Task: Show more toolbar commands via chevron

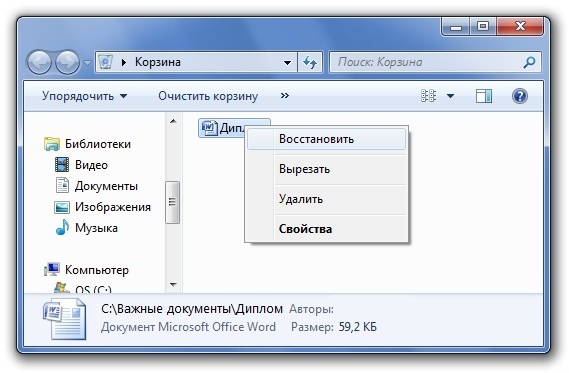Action: pos(285,96)
